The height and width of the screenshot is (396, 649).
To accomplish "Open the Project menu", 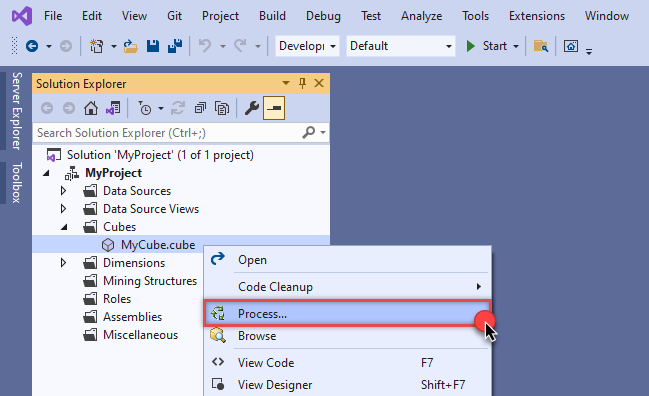I will pyautogui.click(x=220, y=16).
